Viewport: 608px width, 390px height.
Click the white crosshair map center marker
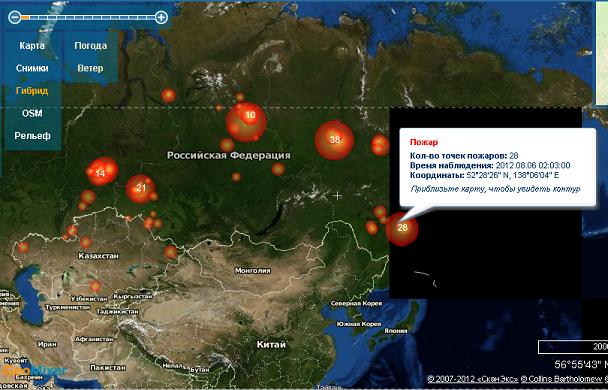coord(337,196)
